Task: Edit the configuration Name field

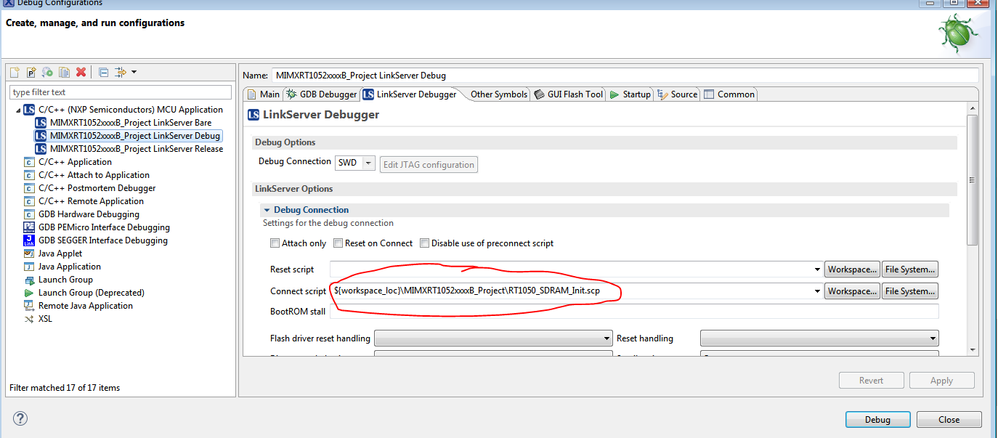Action: click(x=624, y=75)
